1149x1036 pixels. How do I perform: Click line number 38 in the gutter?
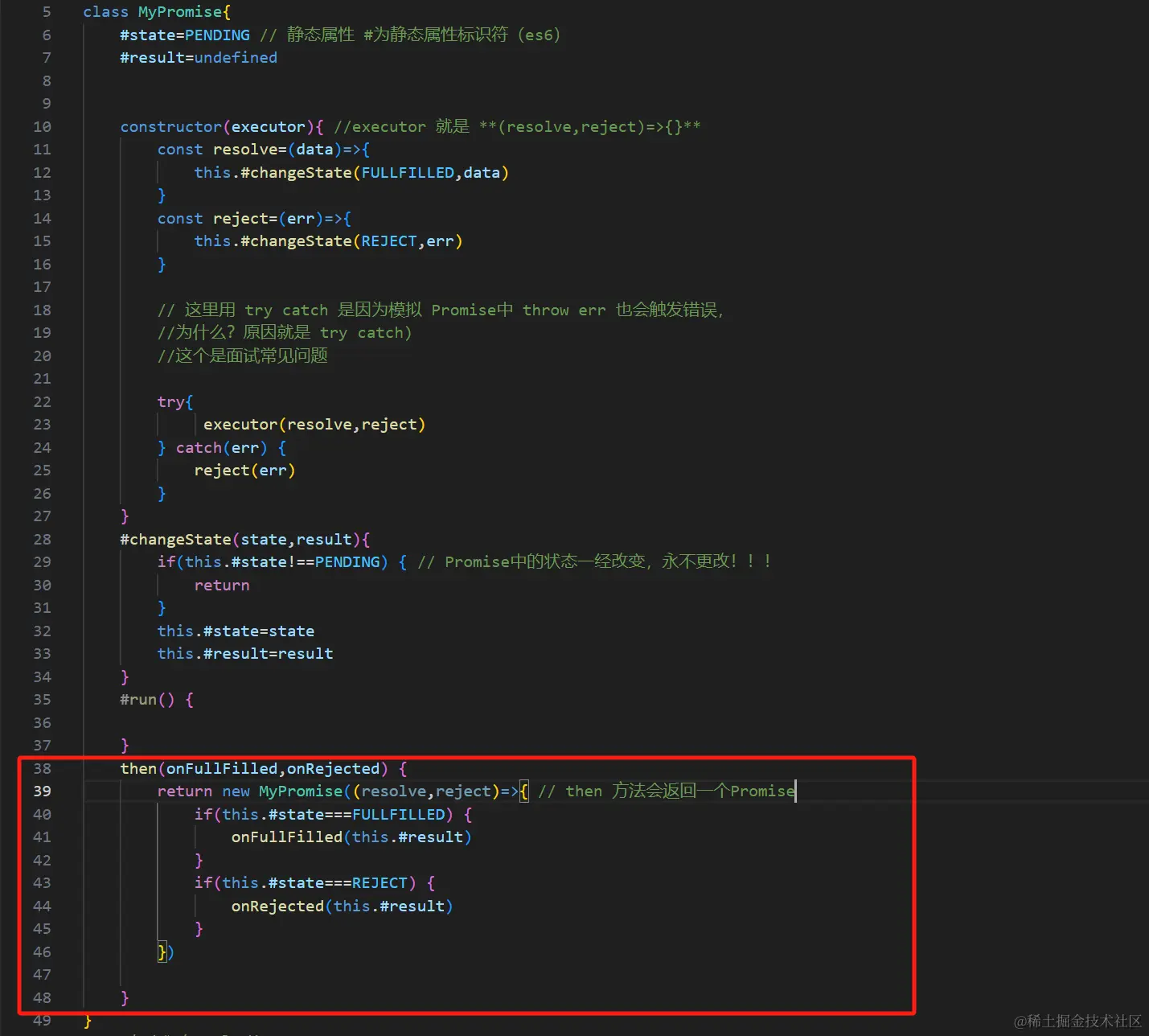42,769
